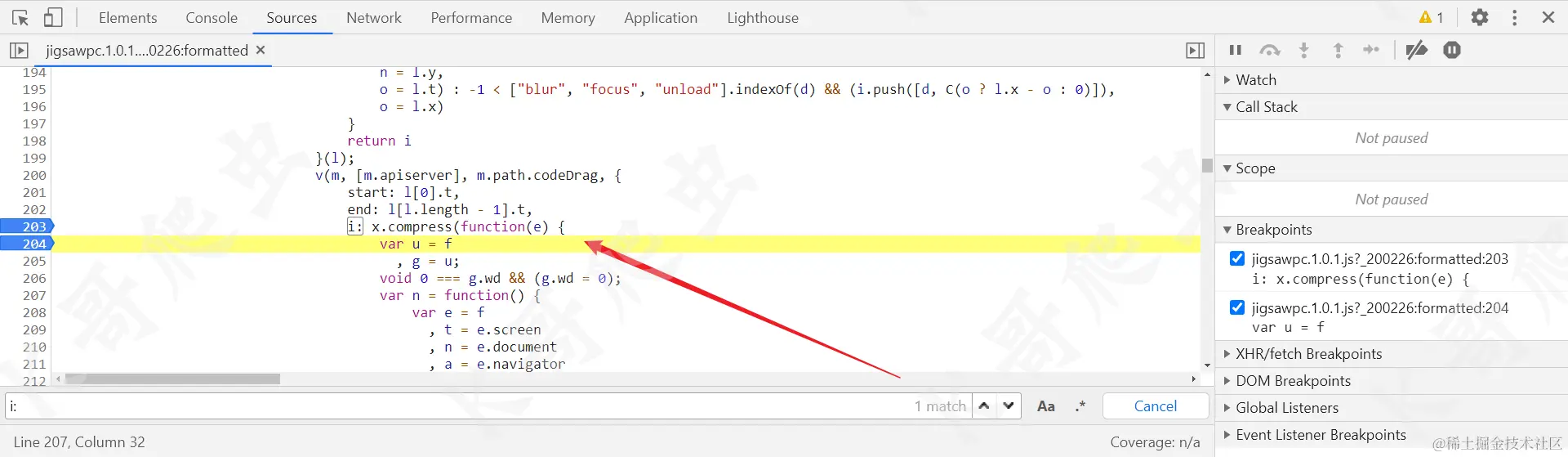Image resolution: width=1568 pixels, height=457 pixels.
Task: Click line number 207 in gutter
Action: [34, 295]
